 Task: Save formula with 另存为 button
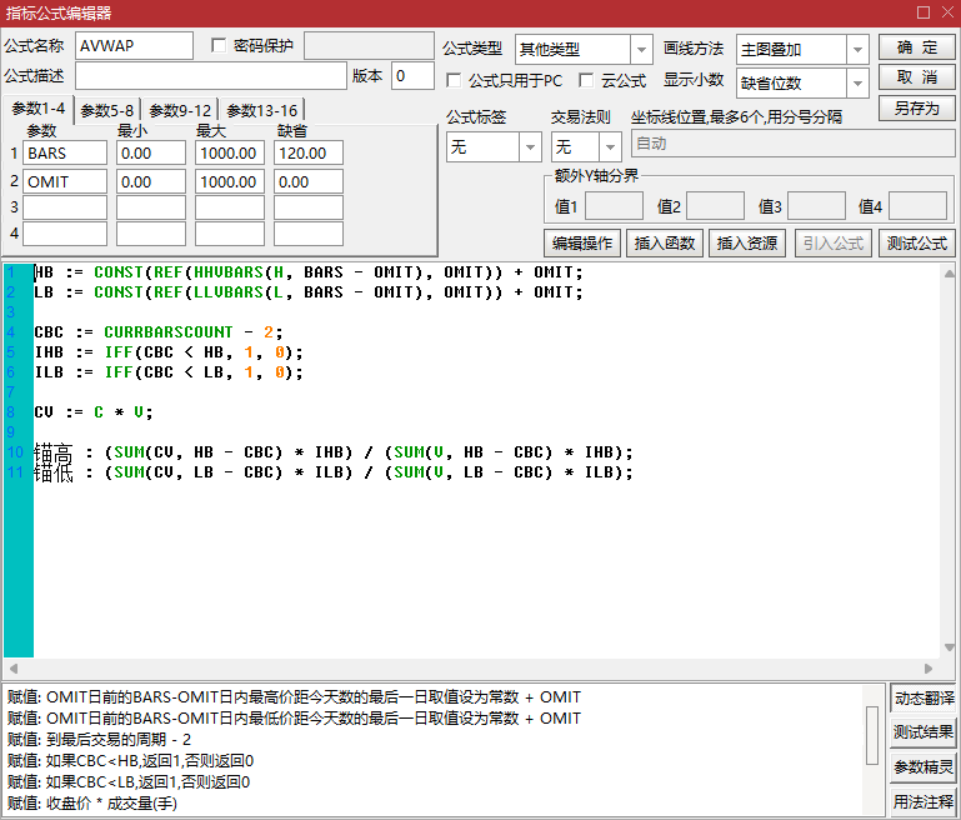coord(917,108)
